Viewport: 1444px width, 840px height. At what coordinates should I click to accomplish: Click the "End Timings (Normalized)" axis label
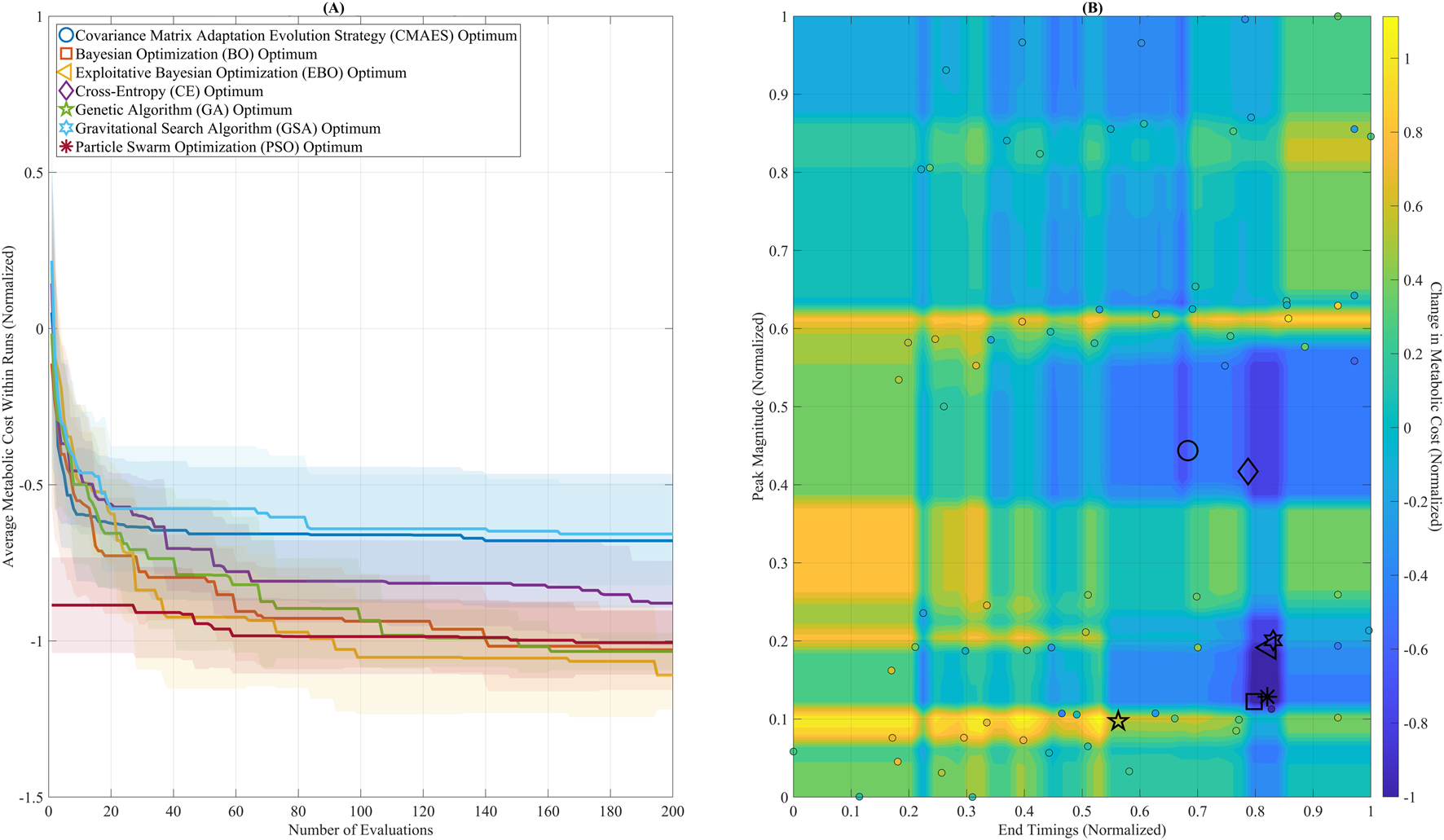click(x=1081, y=830)
